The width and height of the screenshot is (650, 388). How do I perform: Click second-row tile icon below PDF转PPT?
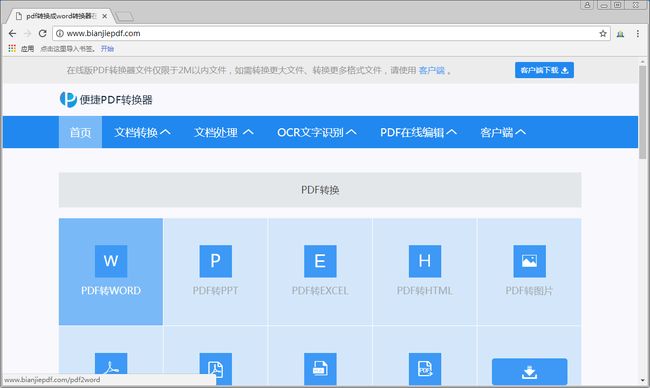pyautogui.click(x=216, y=369)
